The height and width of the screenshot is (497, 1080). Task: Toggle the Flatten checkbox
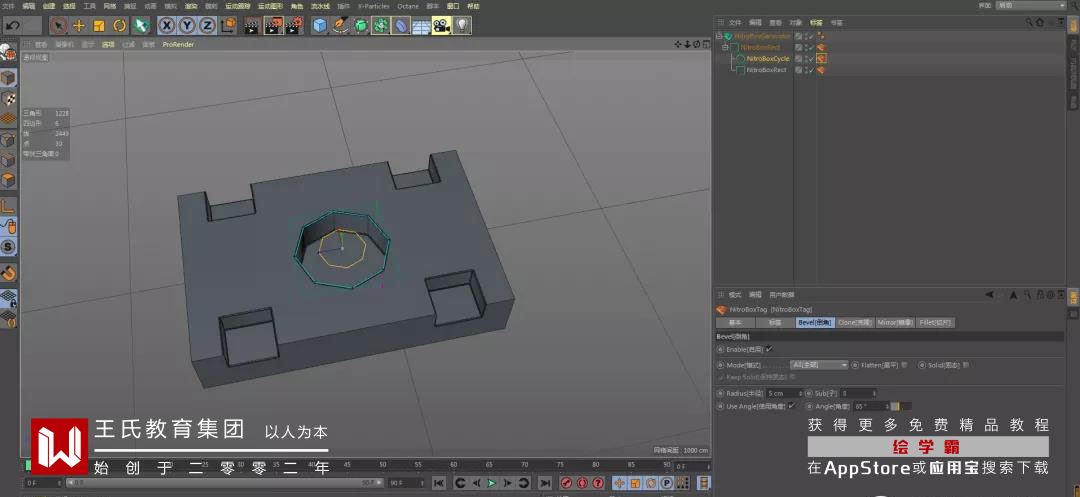(904, 365)
